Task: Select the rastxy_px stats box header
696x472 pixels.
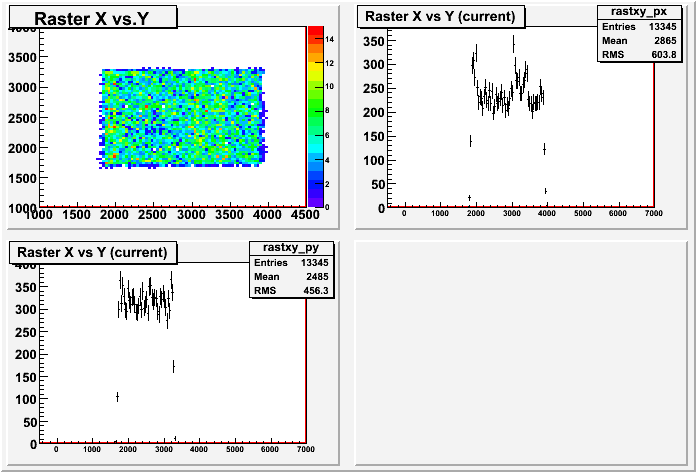Action: [639, 12]
